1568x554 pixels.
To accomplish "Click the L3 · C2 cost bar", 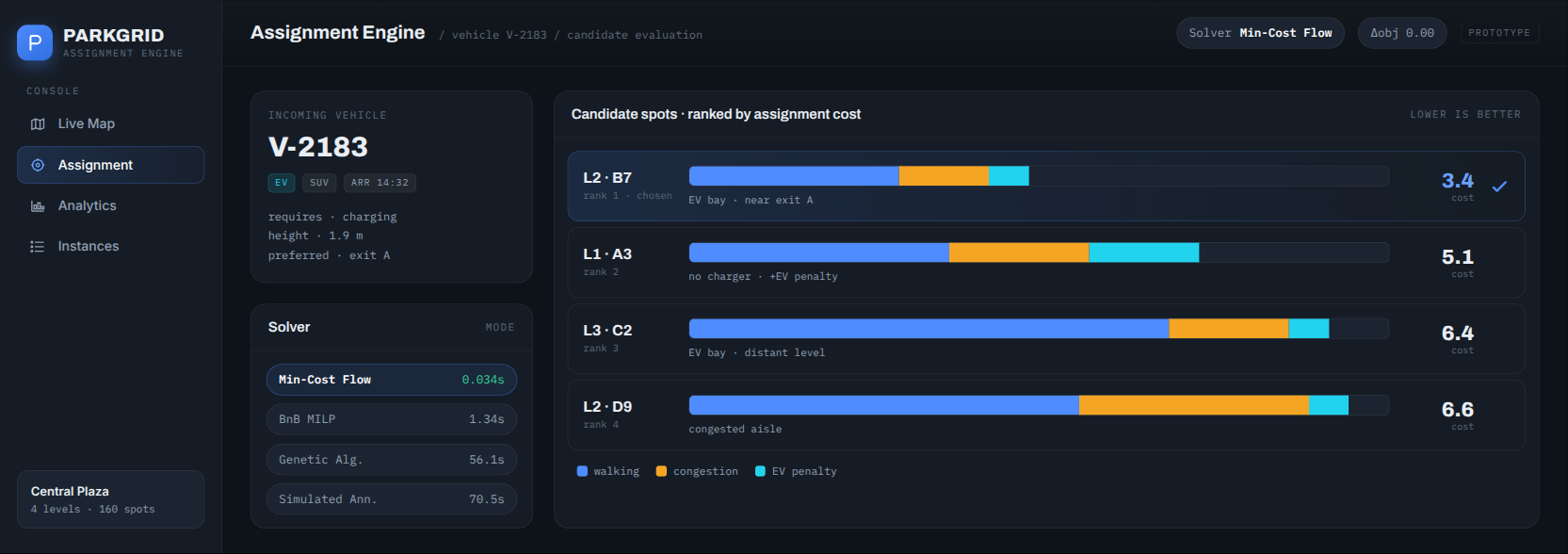I will (1039, 329).
